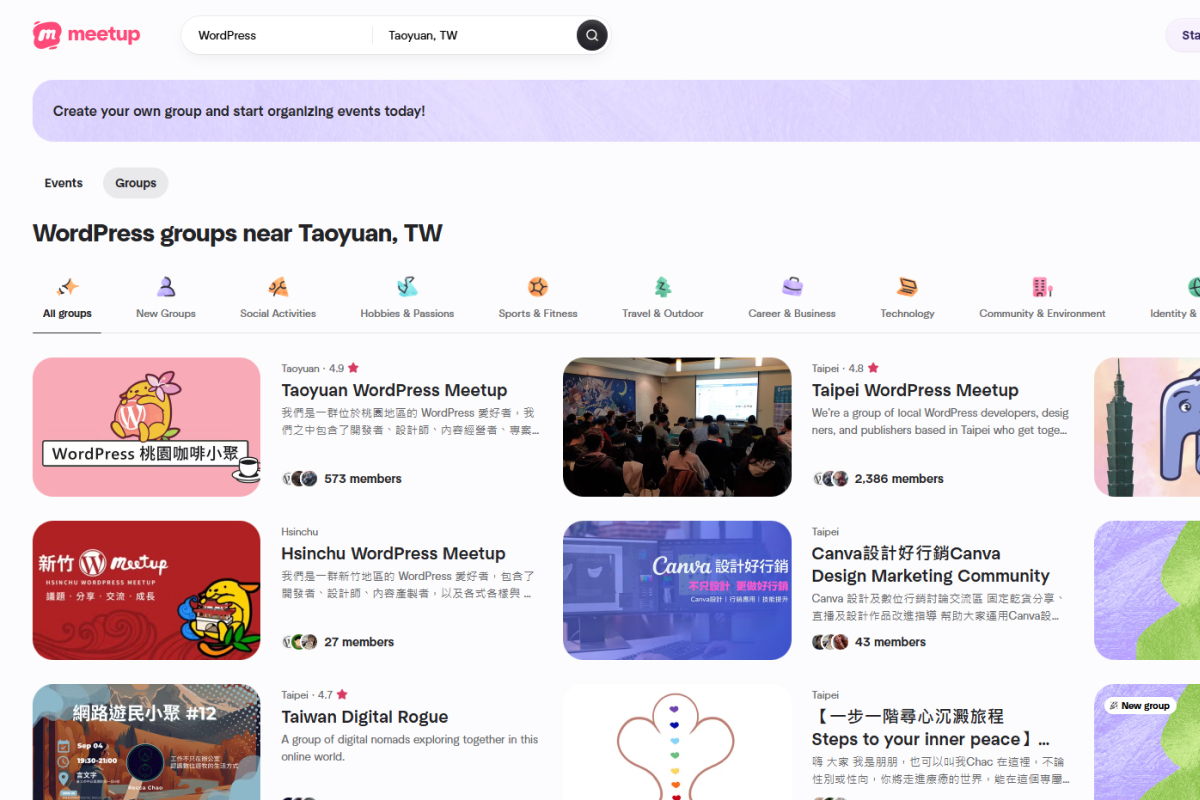This screenshot has height=800, width=1200.
Task: Open the Taipei 101 elephant thumbnail
Action: 1147,427
